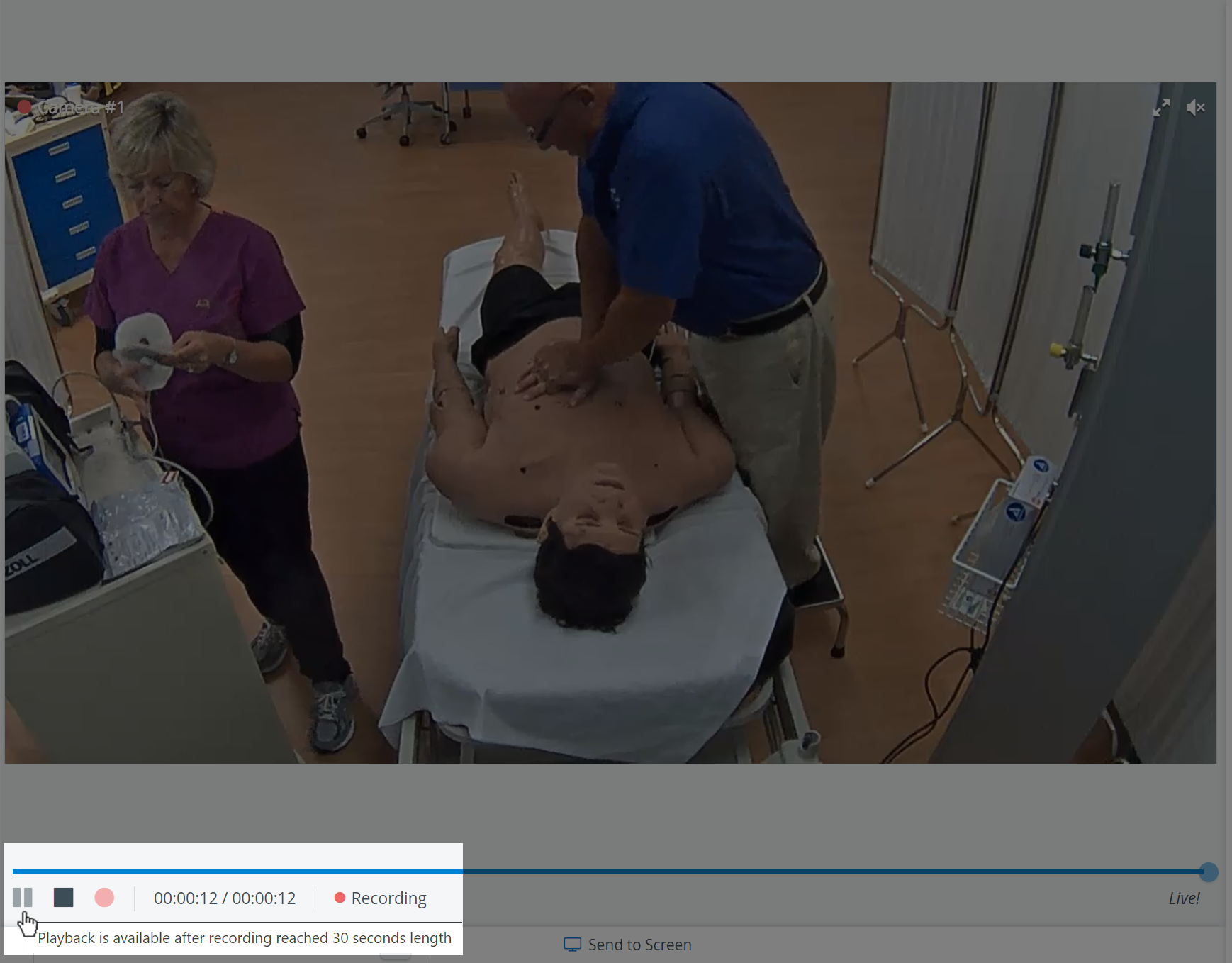
Task: Click the red dot before Camera #1
Action: [24, 108]
